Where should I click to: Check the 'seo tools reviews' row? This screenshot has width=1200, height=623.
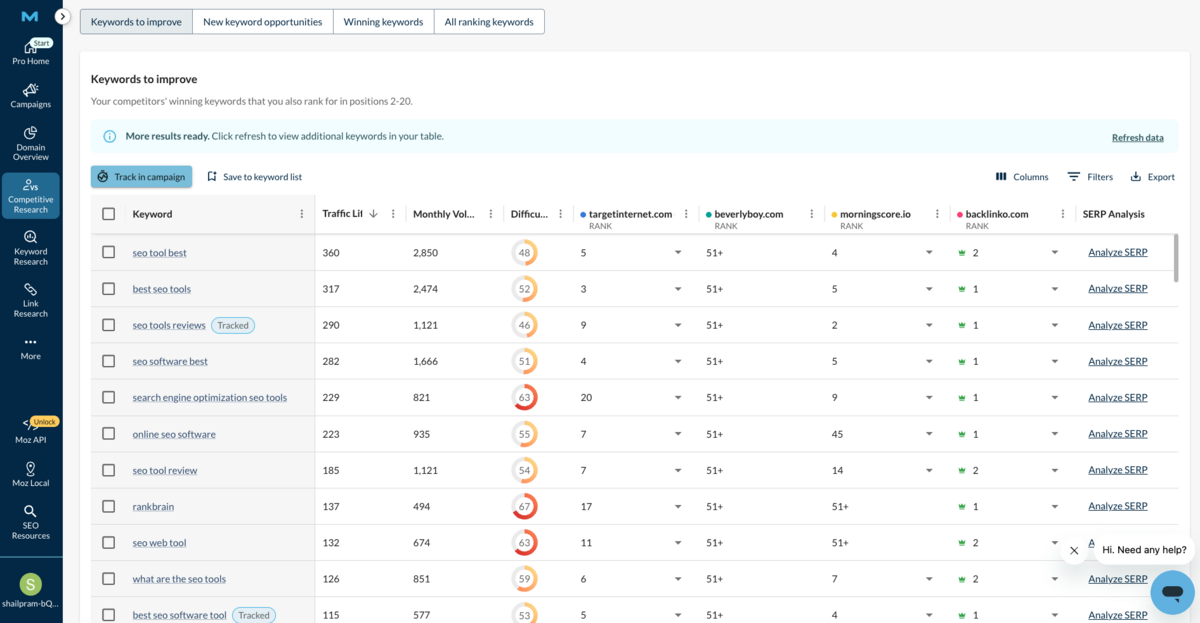click(108, 325)
